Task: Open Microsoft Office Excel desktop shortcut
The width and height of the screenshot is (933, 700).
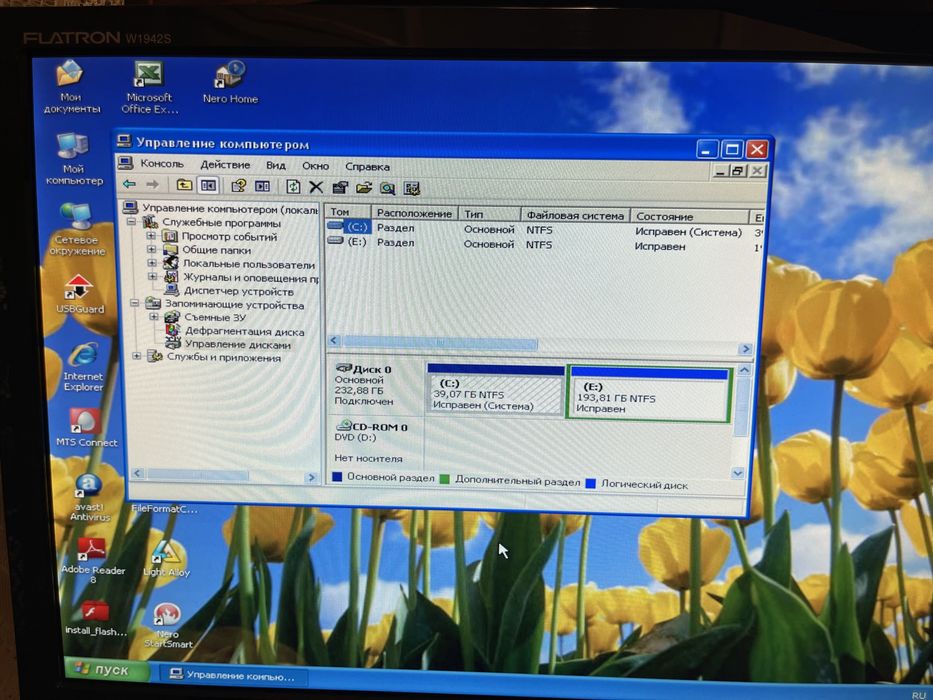Action: click(149, 88)
